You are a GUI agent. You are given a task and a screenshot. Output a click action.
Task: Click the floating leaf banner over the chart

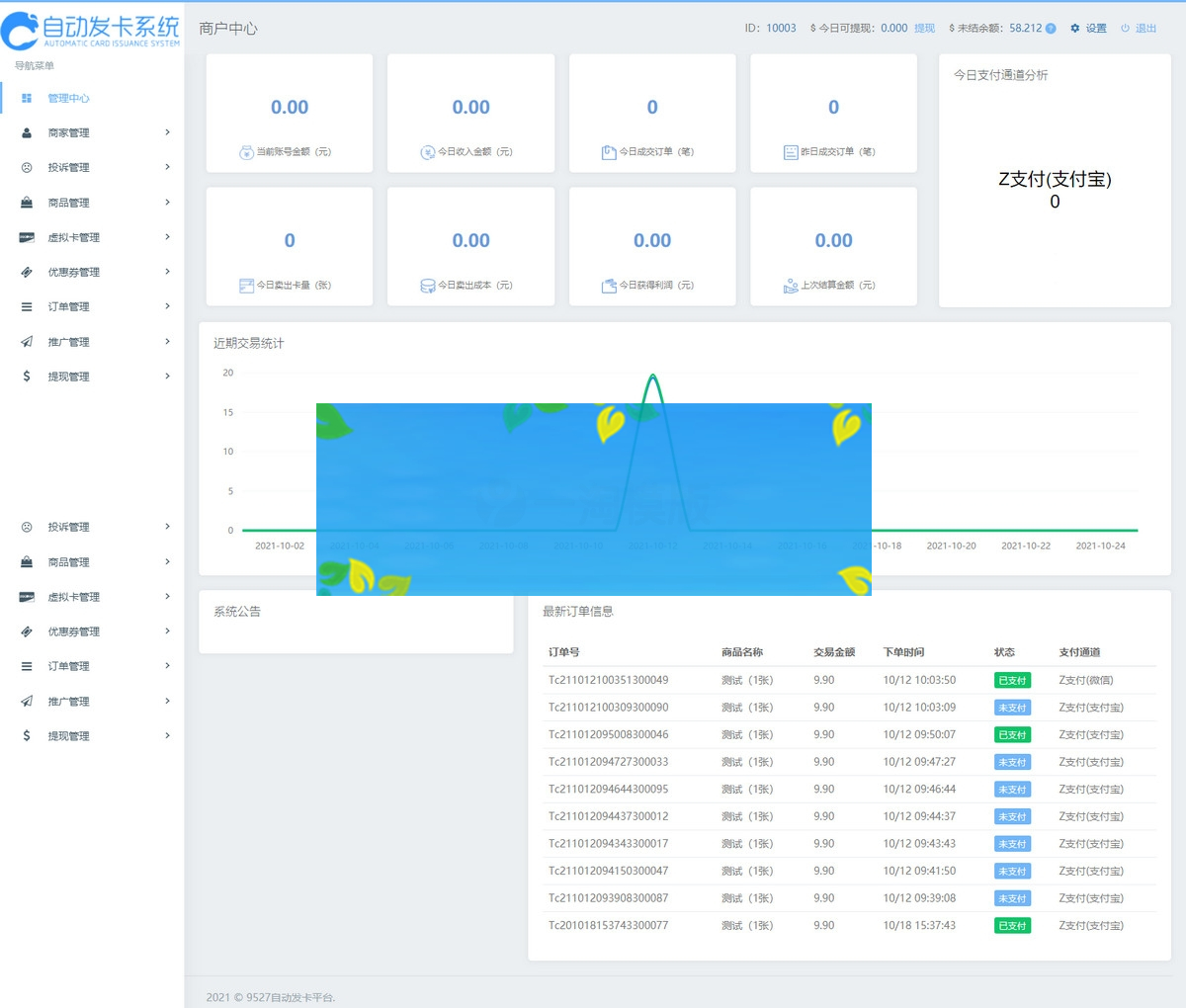593,499
